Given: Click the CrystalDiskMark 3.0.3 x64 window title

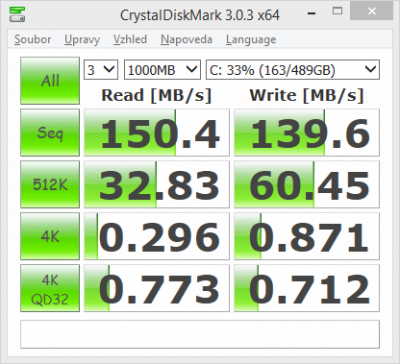Looking at the screenshot, I should coord(200,15).
